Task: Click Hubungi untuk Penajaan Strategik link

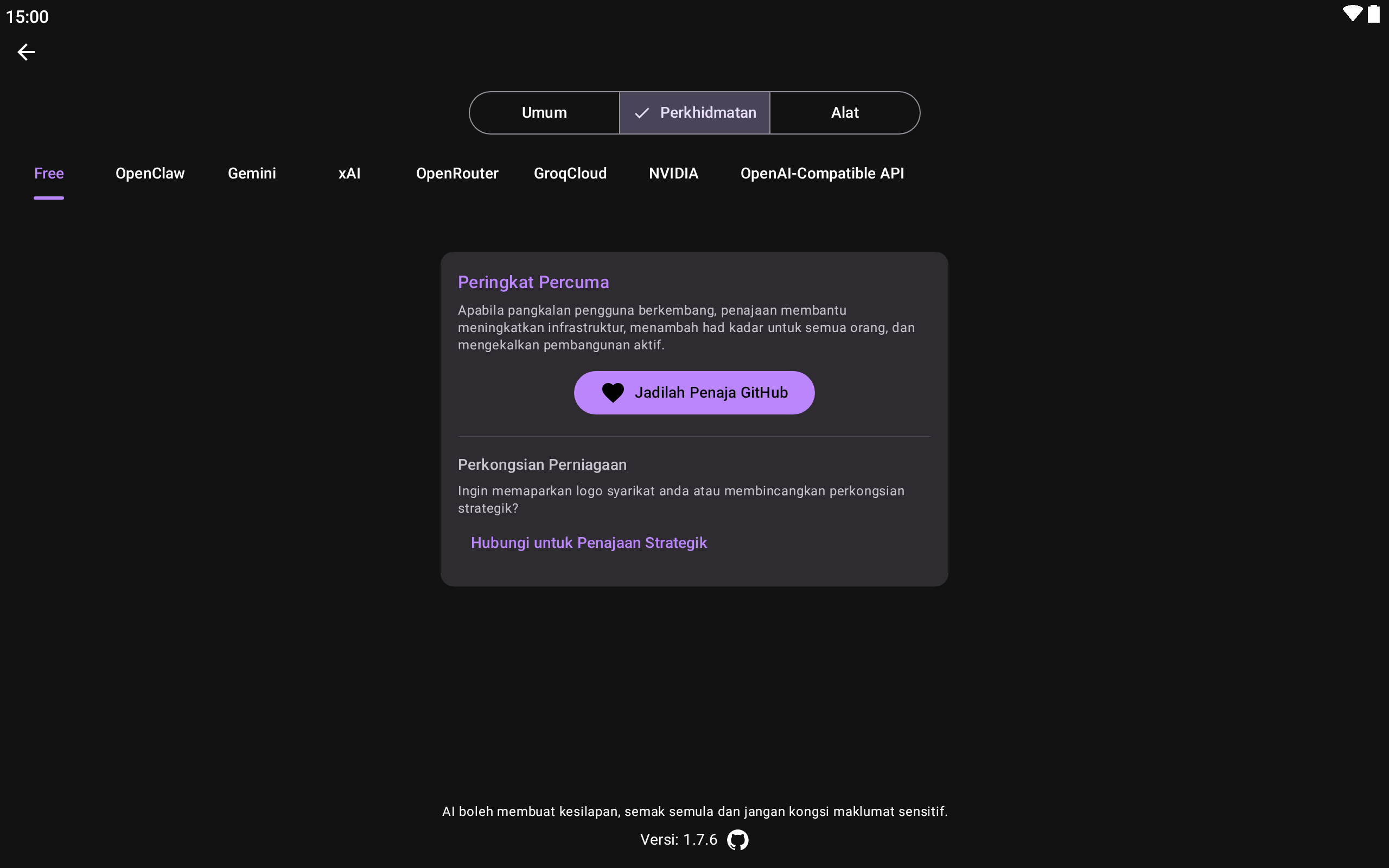Action: [589, 542]
